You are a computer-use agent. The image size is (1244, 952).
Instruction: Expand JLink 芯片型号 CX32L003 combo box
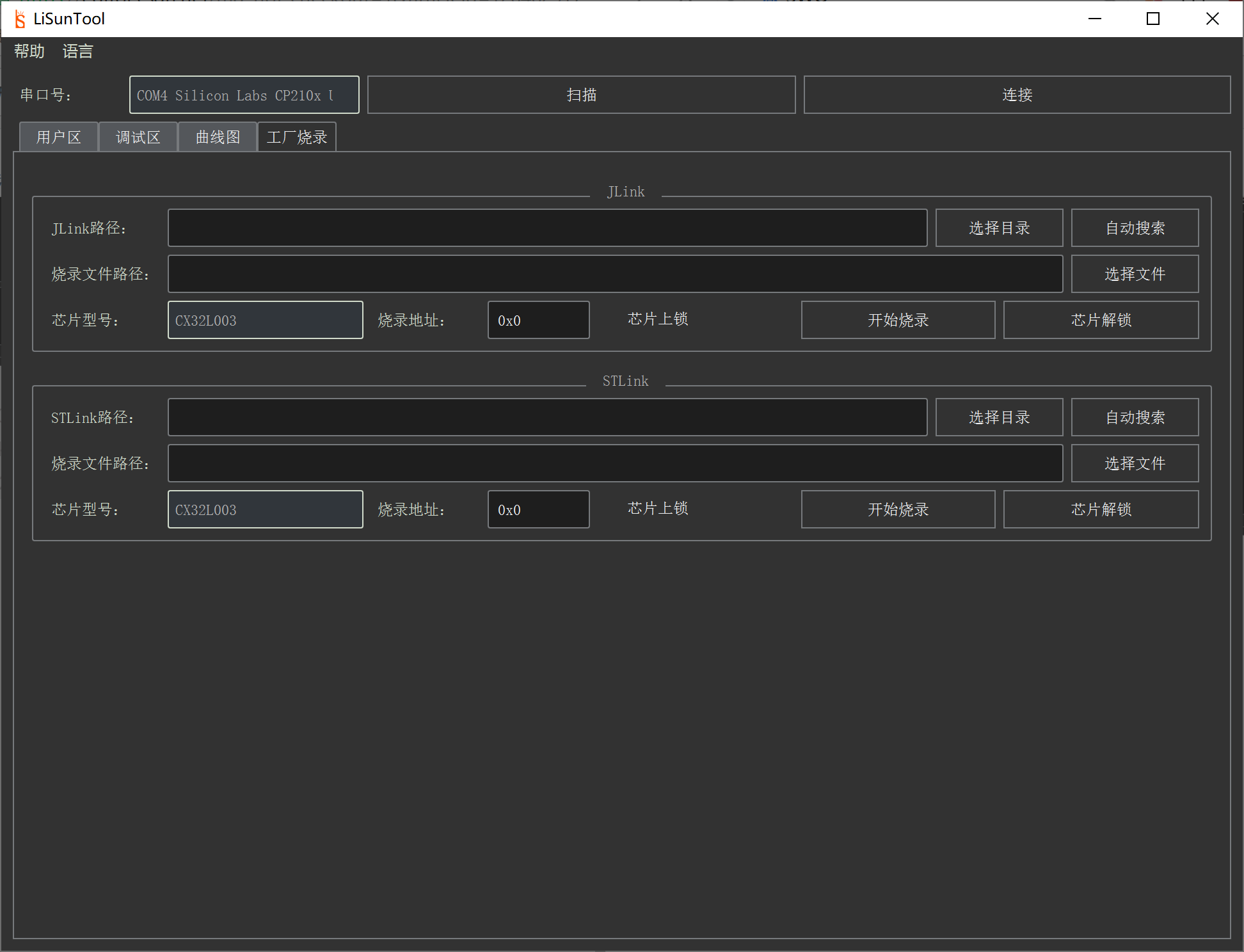pyautogui.click(x=265, y=320)
